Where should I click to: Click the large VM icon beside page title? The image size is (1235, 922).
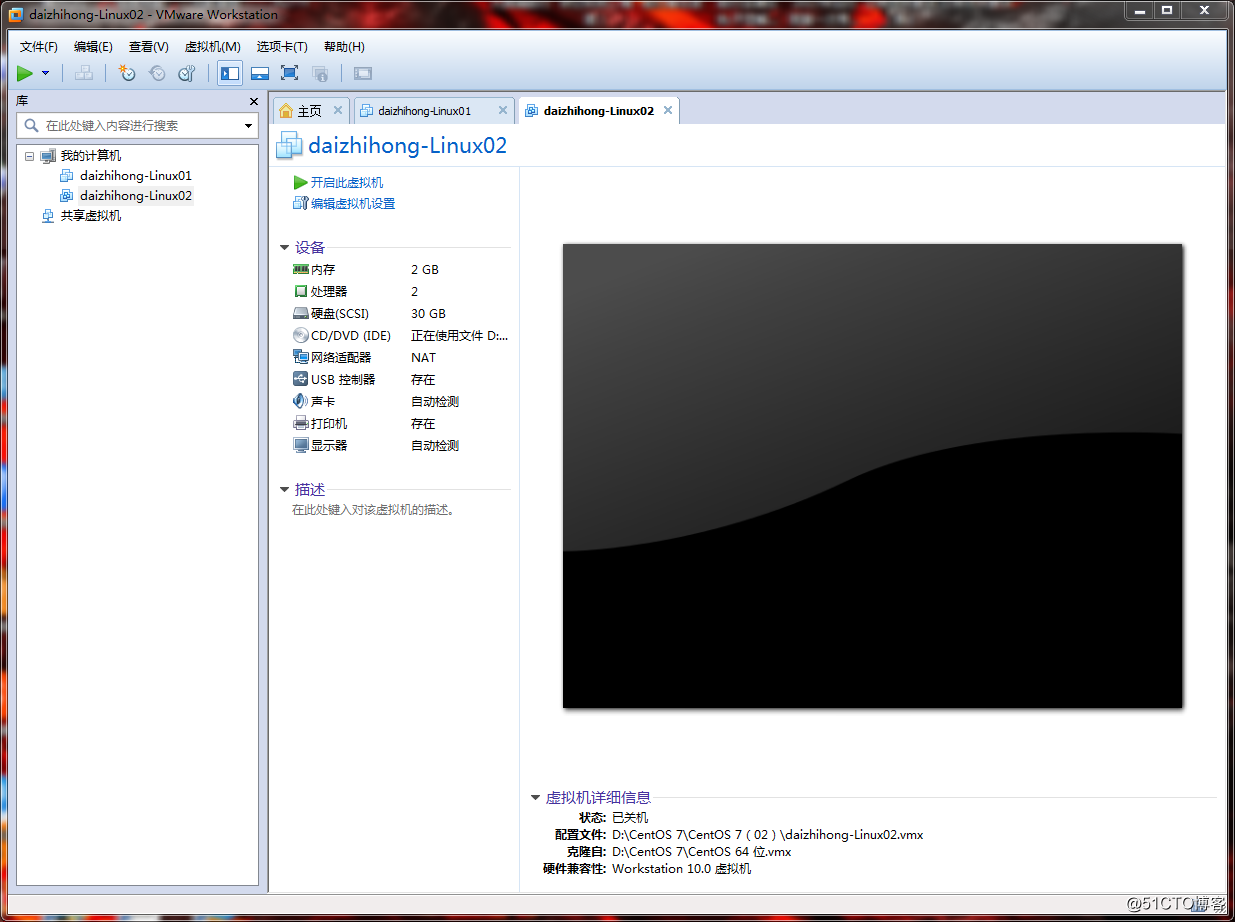click(289, 145)
